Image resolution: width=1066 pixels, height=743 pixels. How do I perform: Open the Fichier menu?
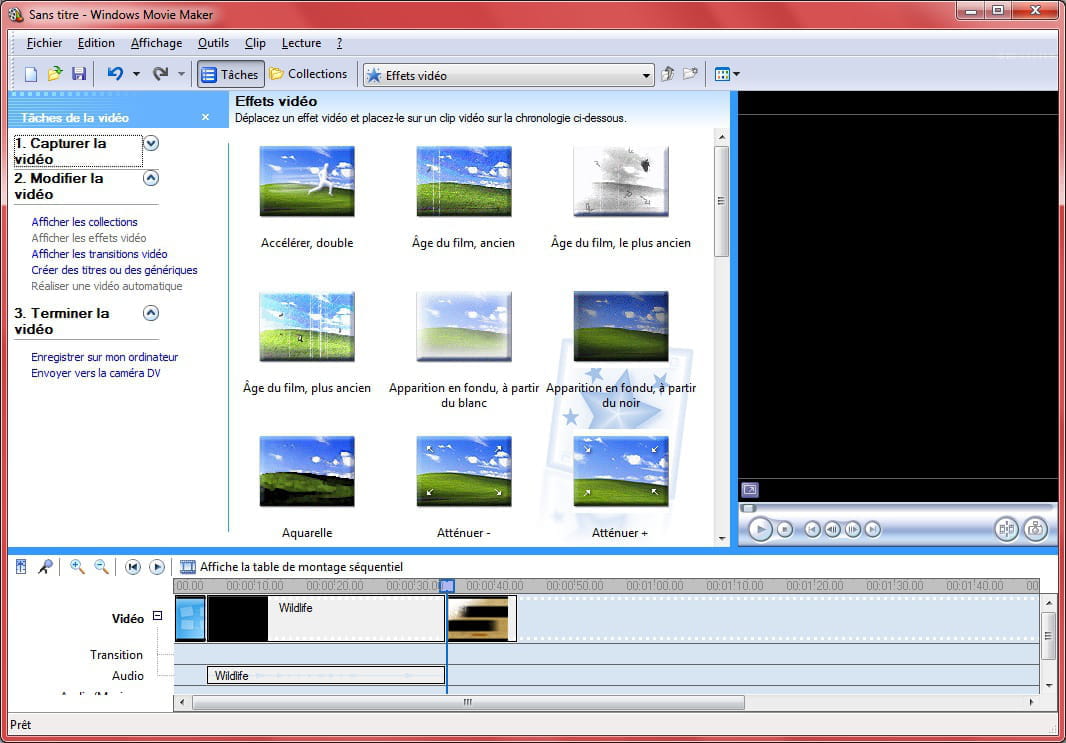tap(44, 43)
